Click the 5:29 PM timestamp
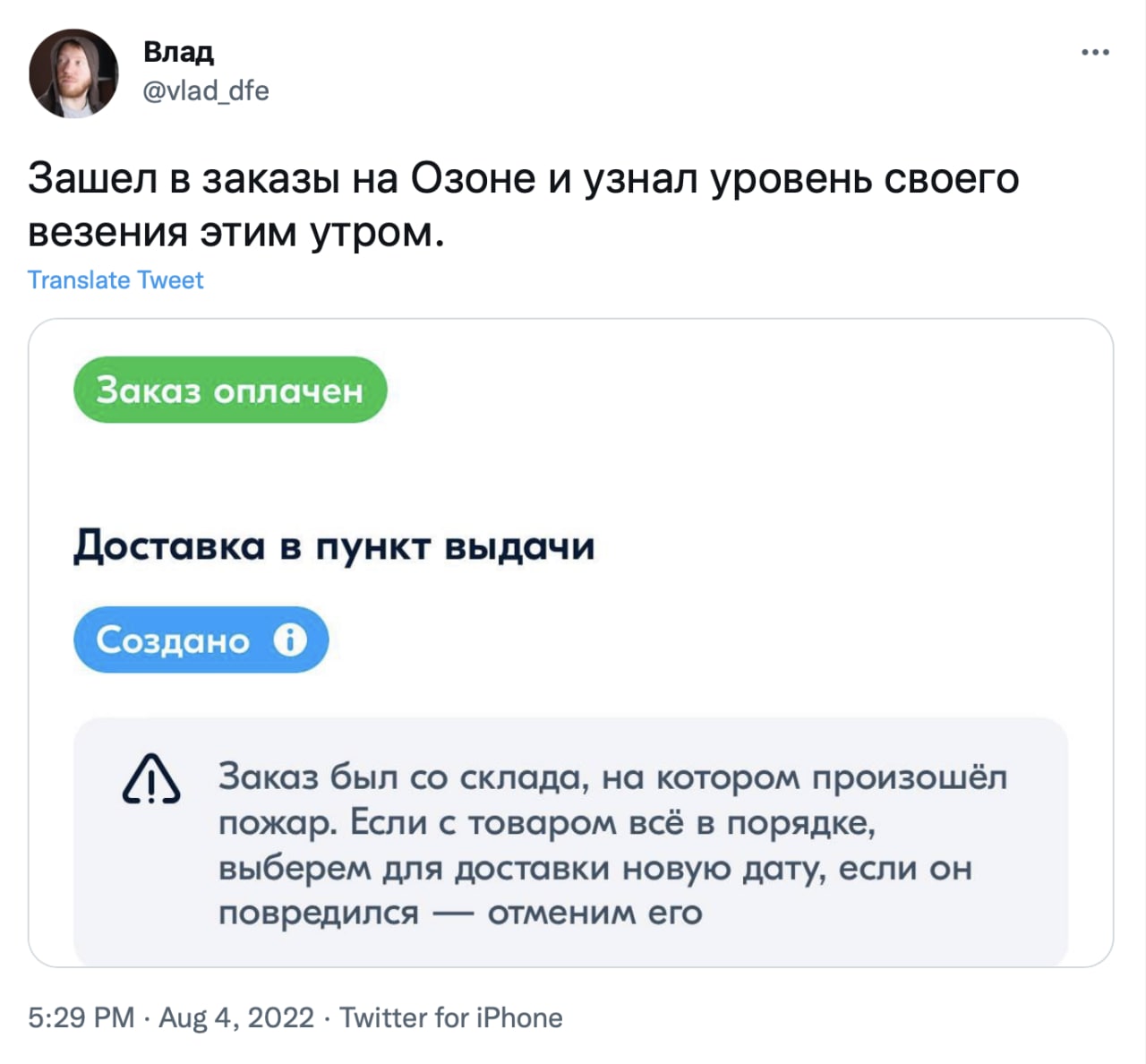Viewport: 1146px width, 1064px height. point(81,1017)
